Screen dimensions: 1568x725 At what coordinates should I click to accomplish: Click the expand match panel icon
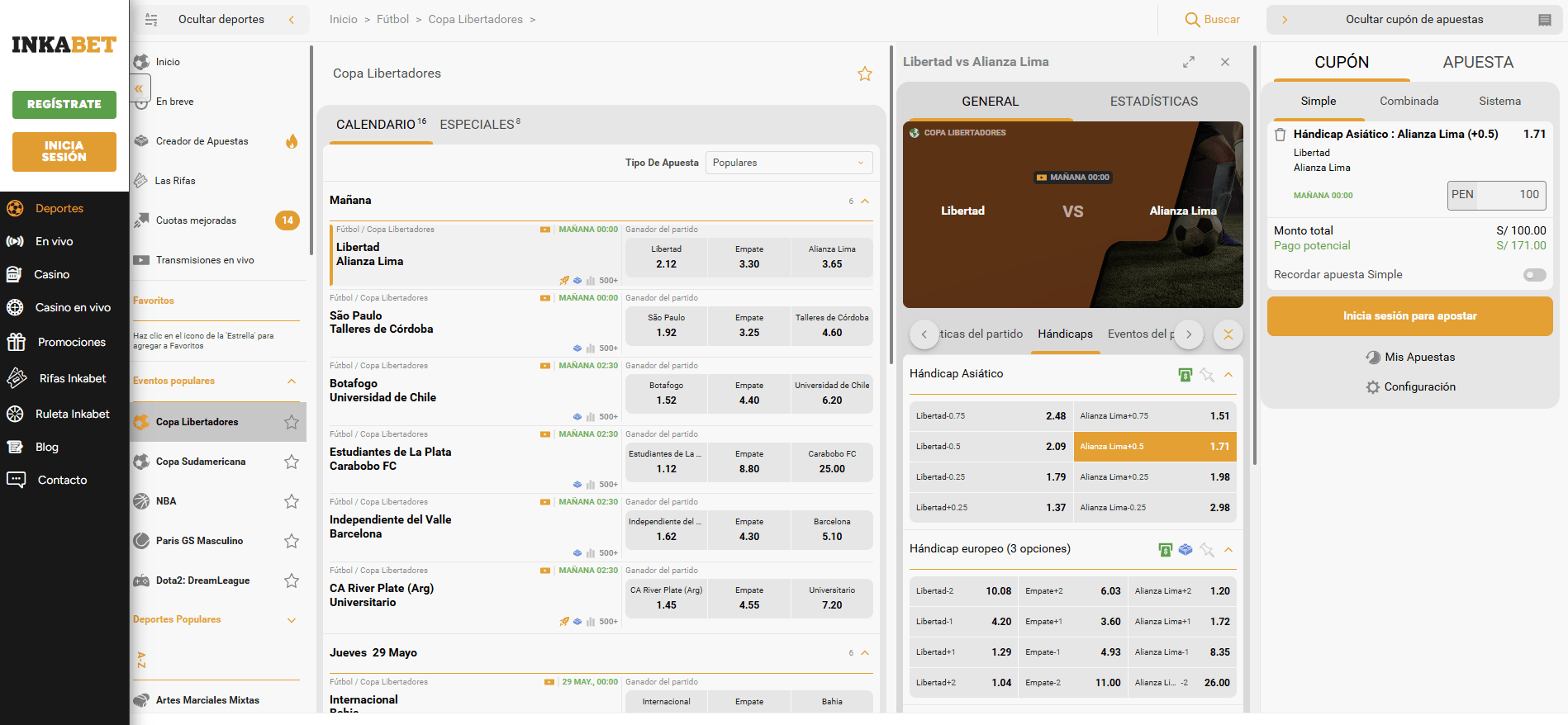point(1189,62)
